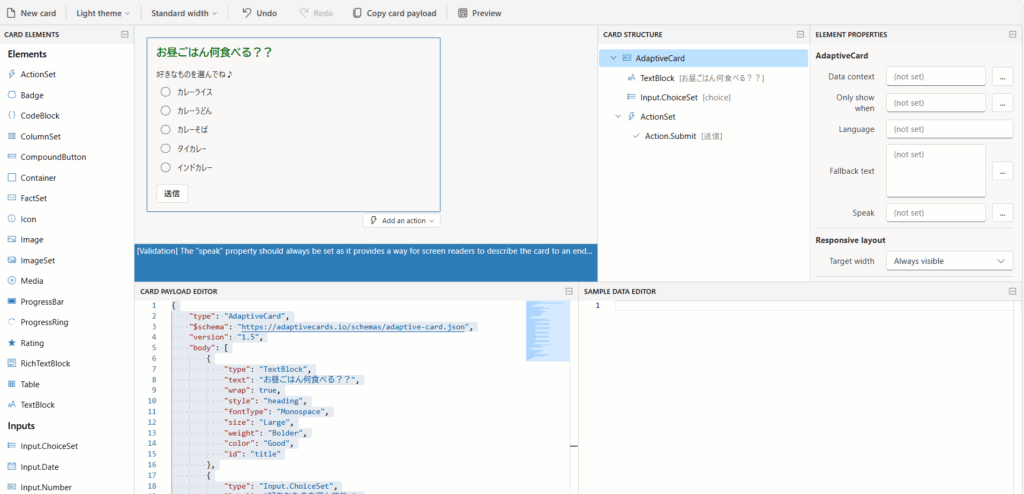The height and width of the screenshot is (494, 1024).
Task: Open binding editor for Data context
Action: point(1002,76)
